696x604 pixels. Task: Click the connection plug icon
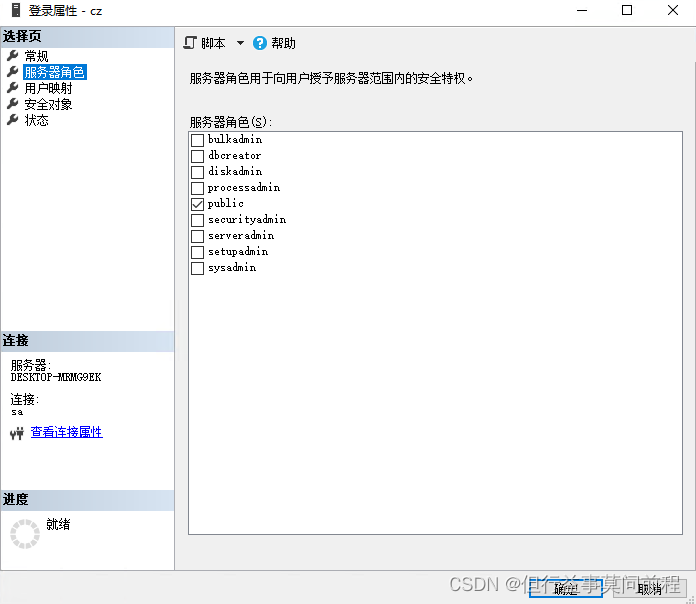[x=17, y=433]
